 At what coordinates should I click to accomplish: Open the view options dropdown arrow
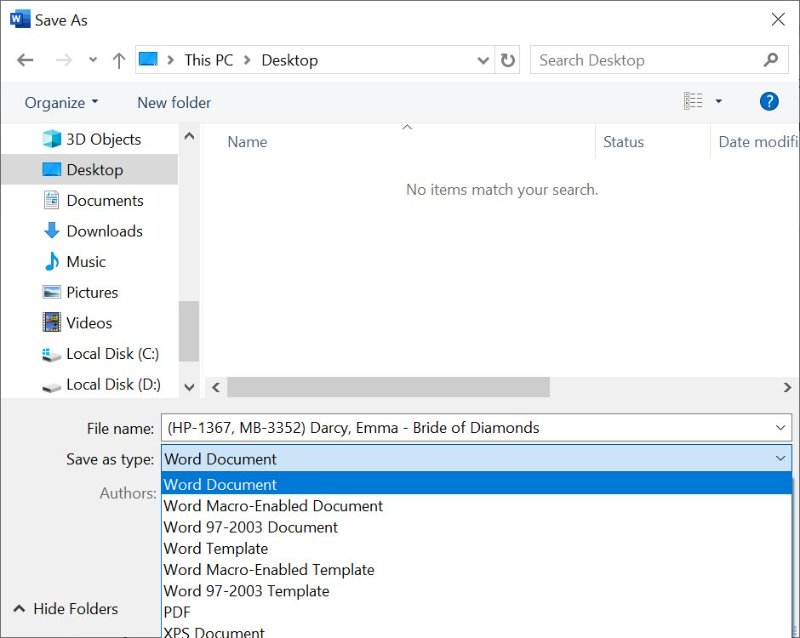pos(718,101)
